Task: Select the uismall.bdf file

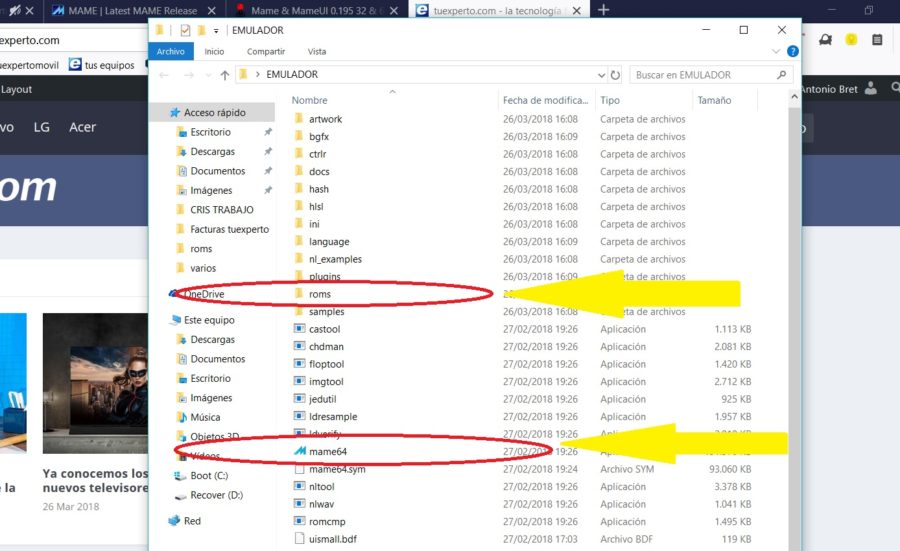Action: [333, 539]
